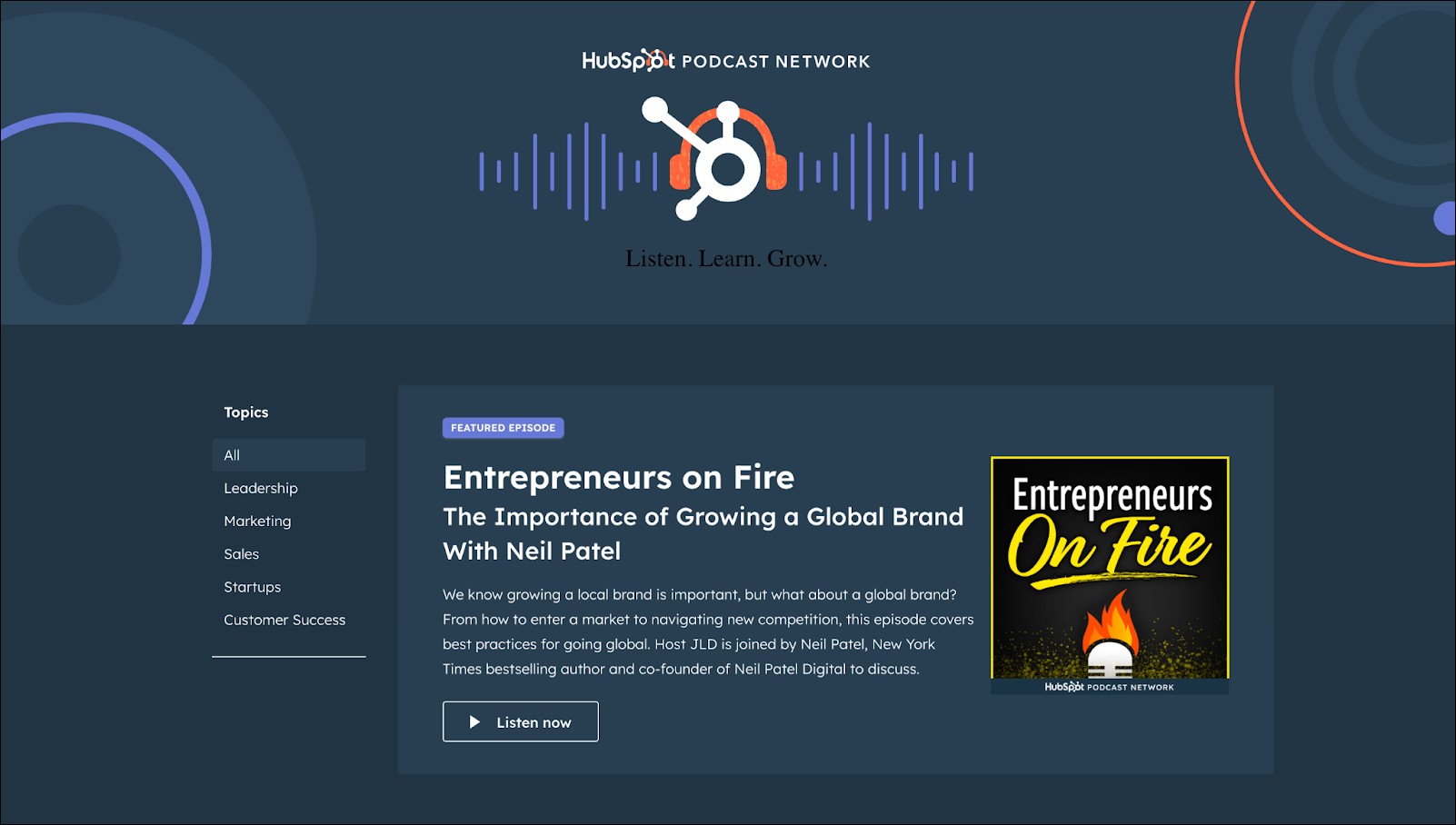Click the Listen. Learn. Grow. tagline
The height and width of the screenshot is (825, 1456).
click(726, 259)
